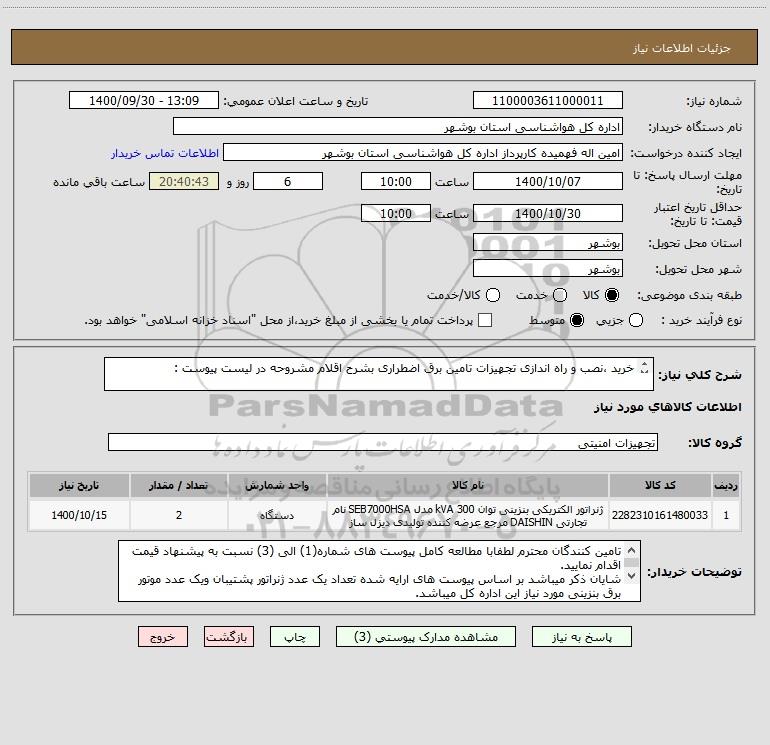Click the جزئیات اطلاعات نیاز header title
Image resolution: width=770 pixels, height=745 pixels.
(681, 48)
